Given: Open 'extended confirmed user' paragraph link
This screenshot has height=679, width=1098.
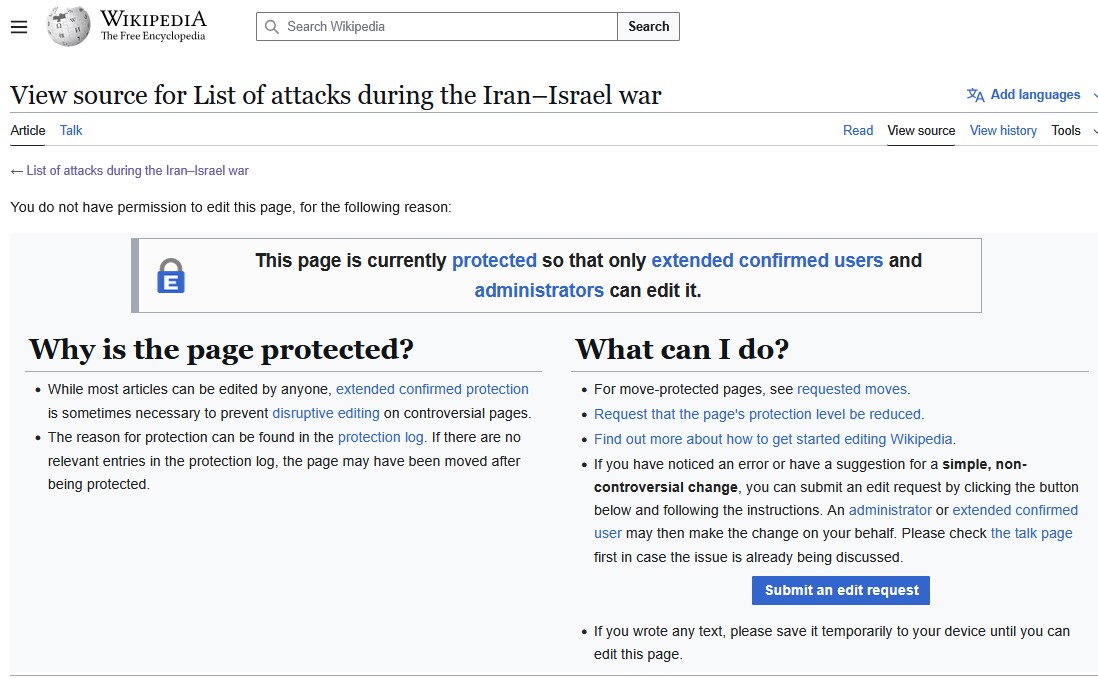Looking at the screenshot, I should pos(1015,510).
